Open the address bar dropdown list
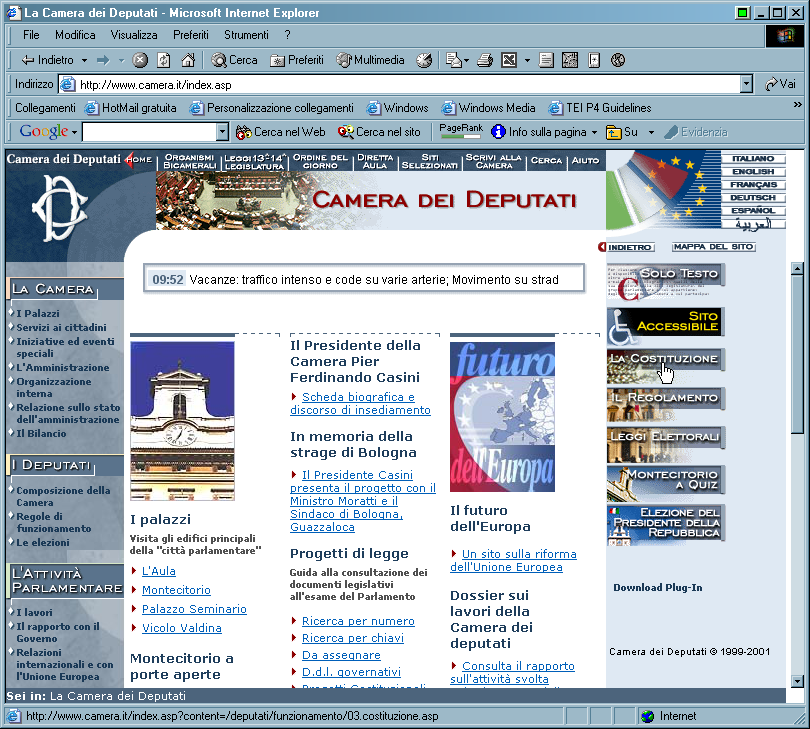 point(746,84)
